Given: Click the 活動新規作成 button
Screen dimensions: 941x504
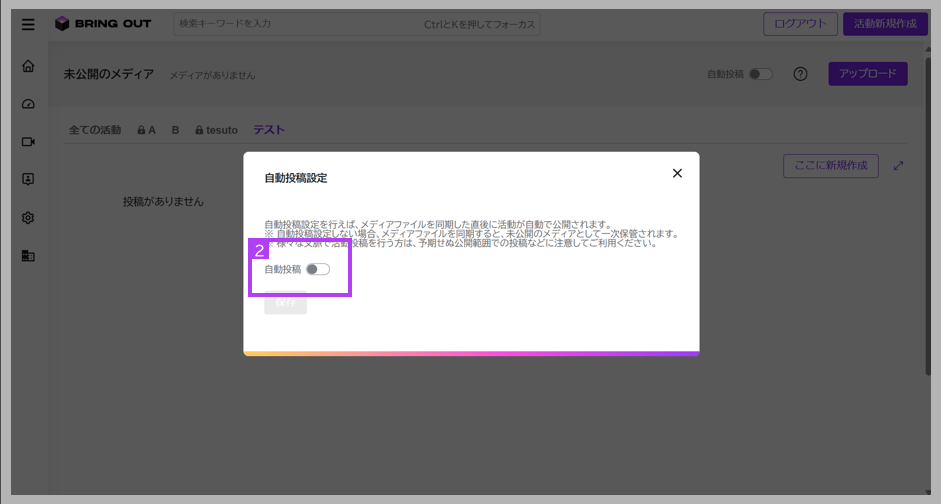Looking at the screenshot, I should click(885, 24).
